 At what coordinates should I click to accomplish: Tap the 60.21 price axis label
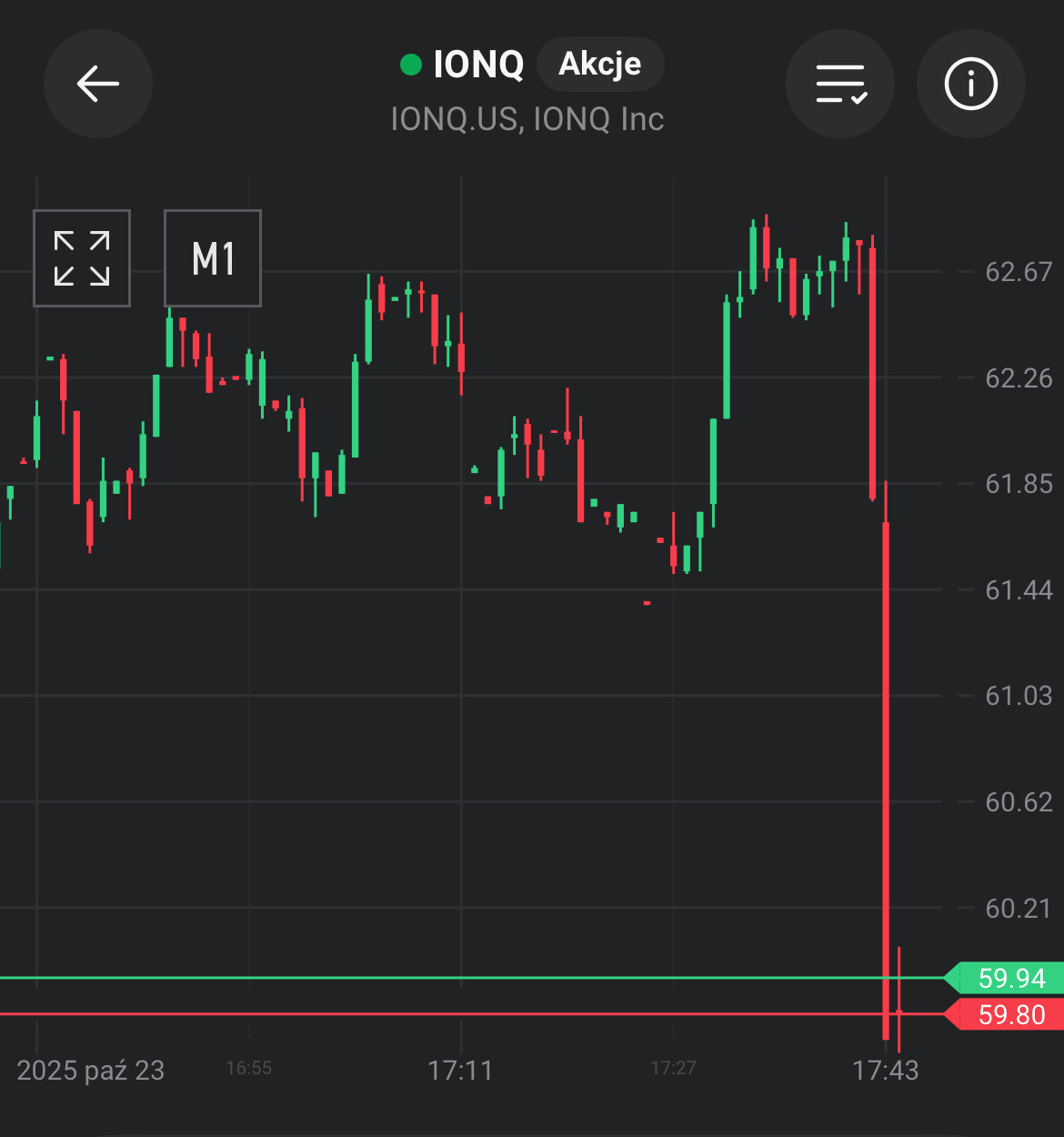1019,908
